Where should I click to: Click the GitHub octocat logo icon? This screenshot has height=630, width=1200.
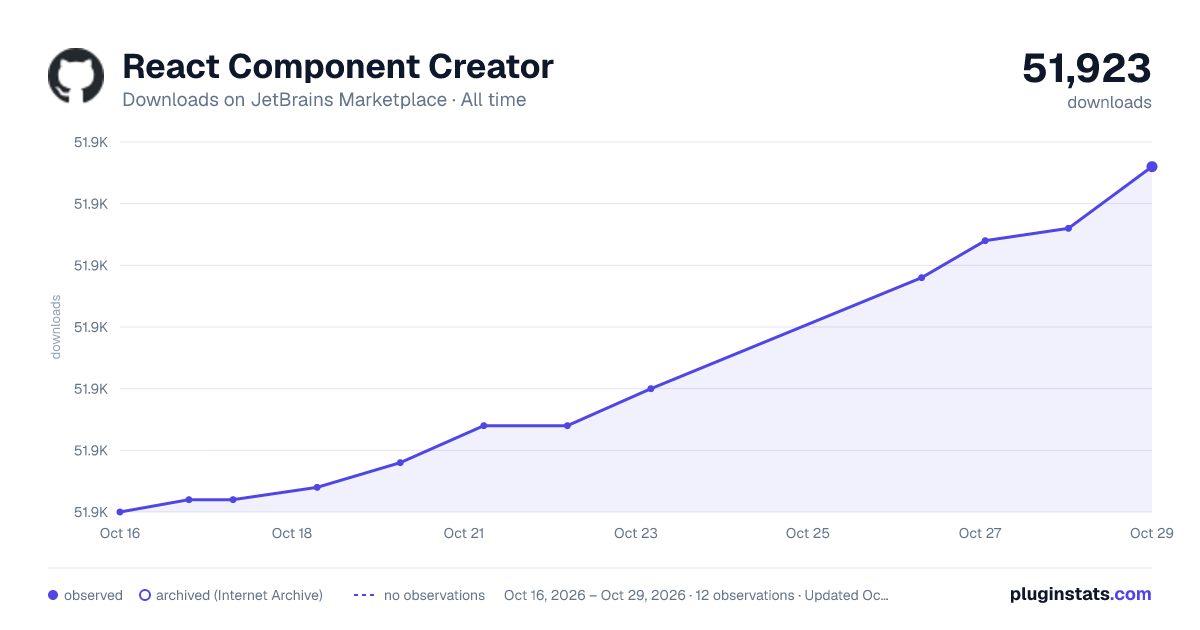pyautogui.click(x=76, y=76)
